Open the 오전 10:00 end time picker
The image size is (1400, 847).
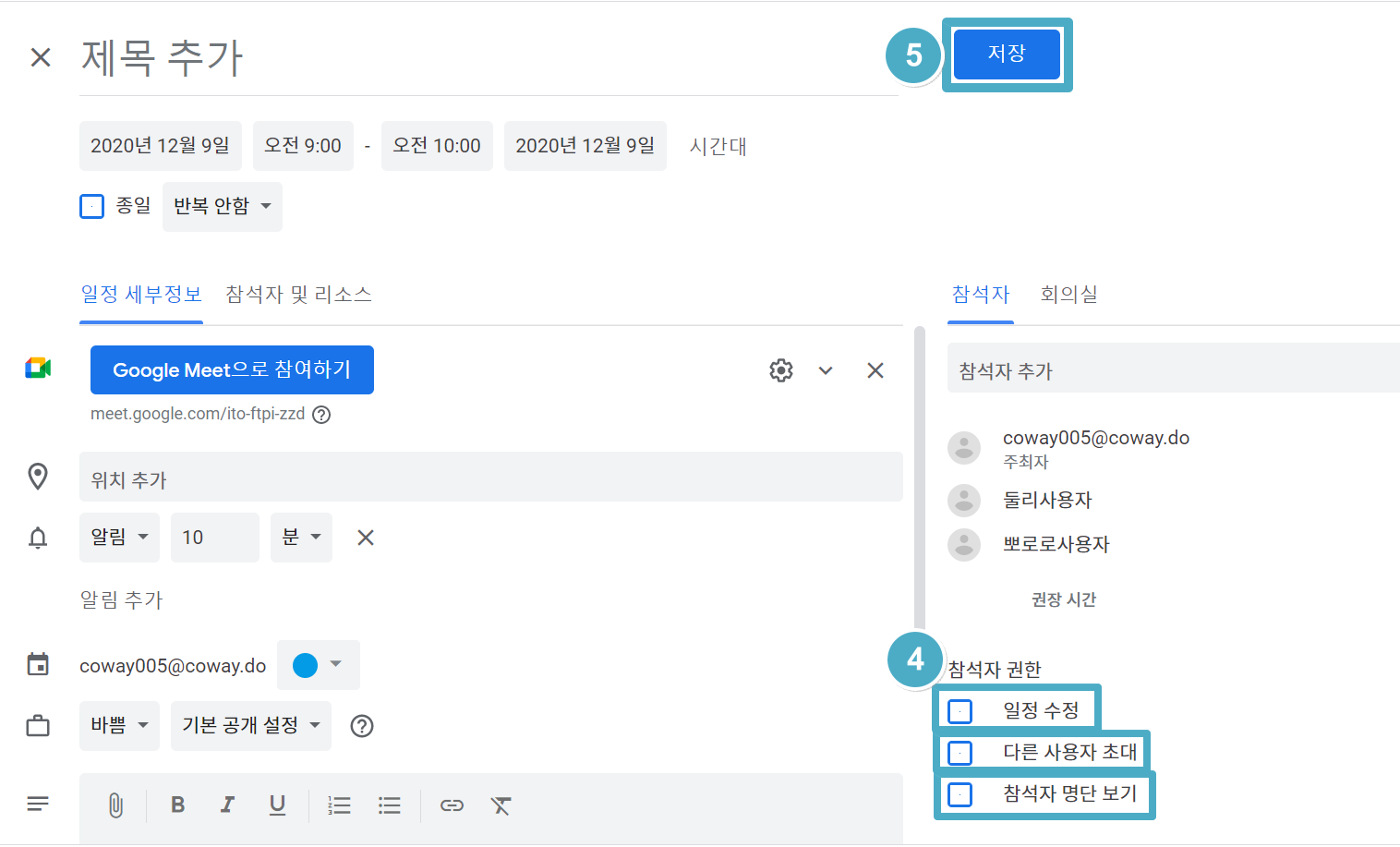coord(437,146)
